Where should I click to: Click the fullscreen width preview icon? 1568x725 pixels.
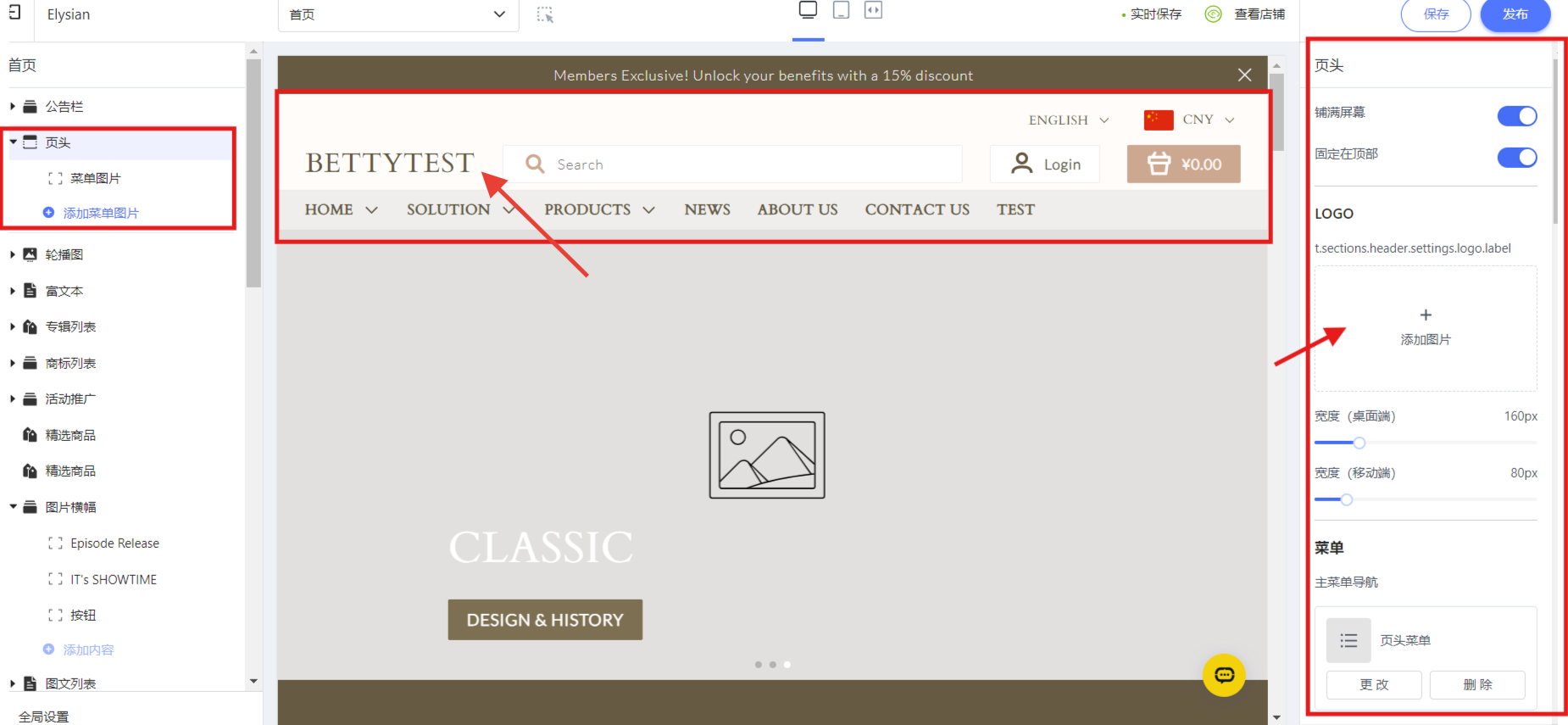(873, 10)
